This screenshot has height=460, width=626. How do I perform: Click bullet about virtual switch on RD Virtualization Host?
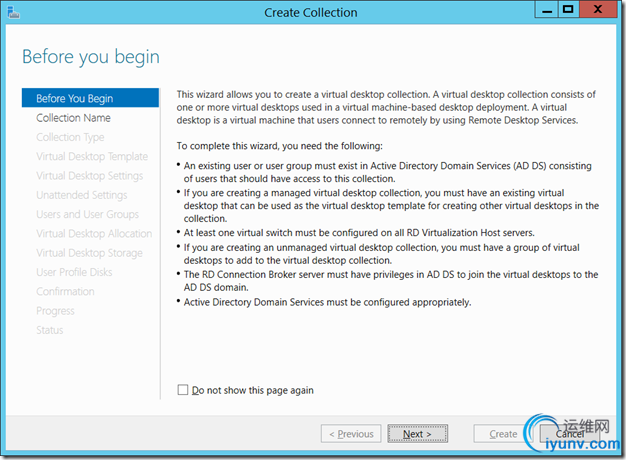coord(359,232)
